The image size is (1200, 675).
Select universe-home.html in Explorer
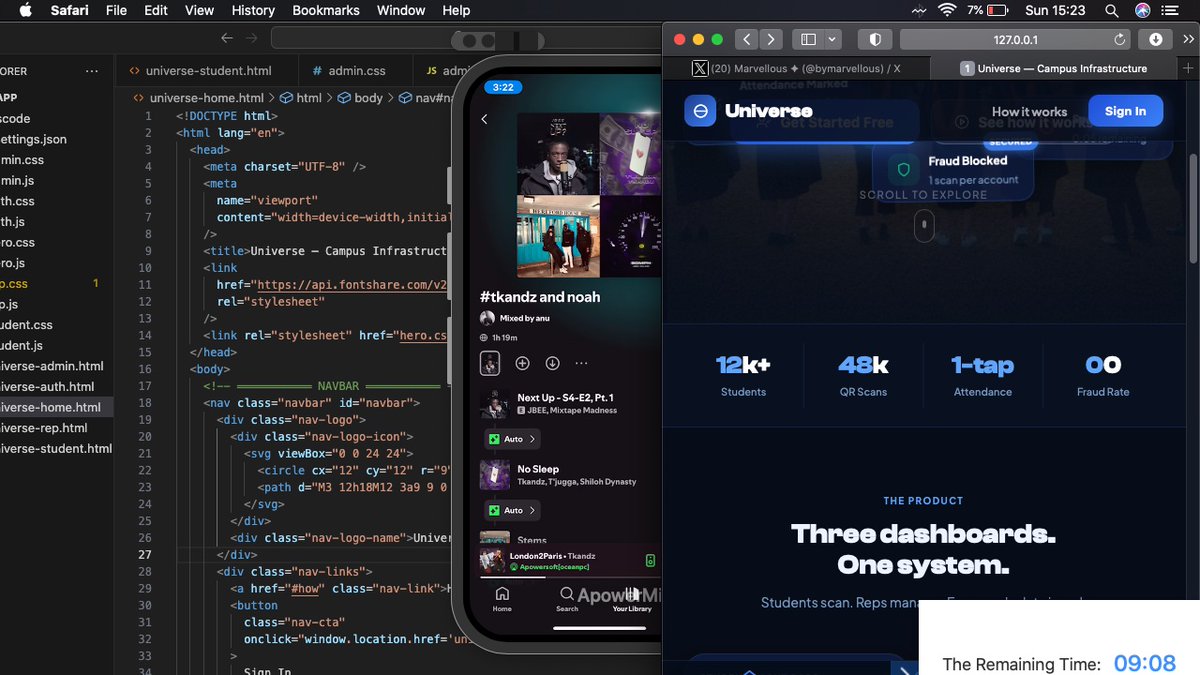click(x=51, y=407)
